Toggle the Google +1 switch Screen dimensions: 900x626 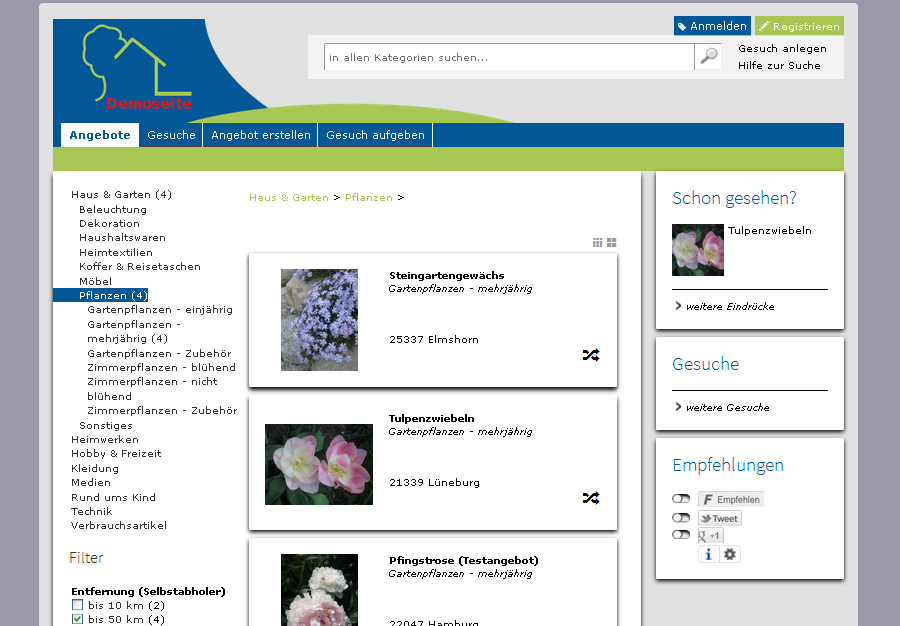point(681,535)
